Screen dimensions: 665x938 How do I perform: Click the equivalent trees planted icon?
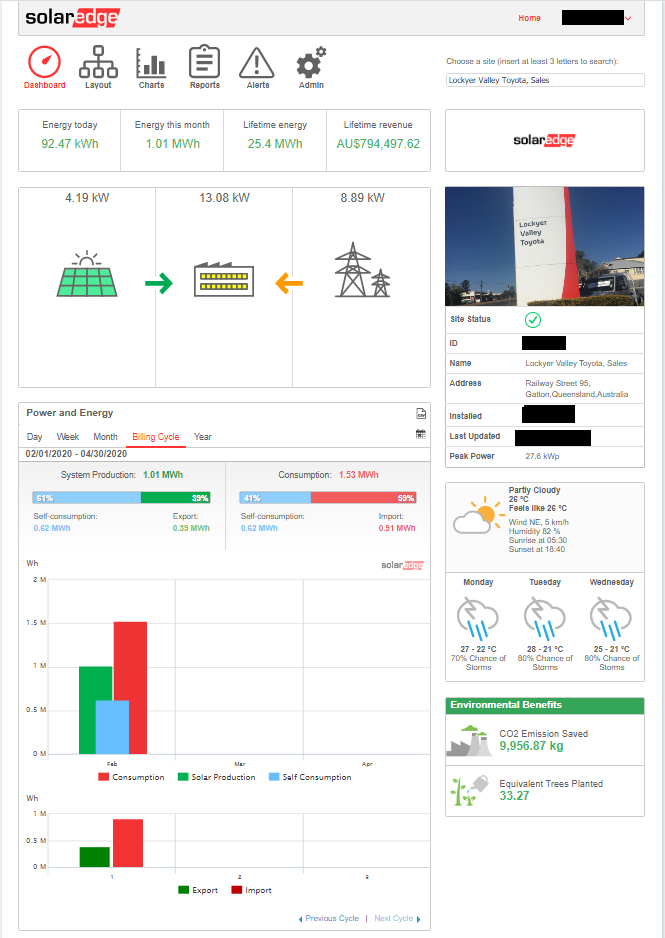[469, 791]
